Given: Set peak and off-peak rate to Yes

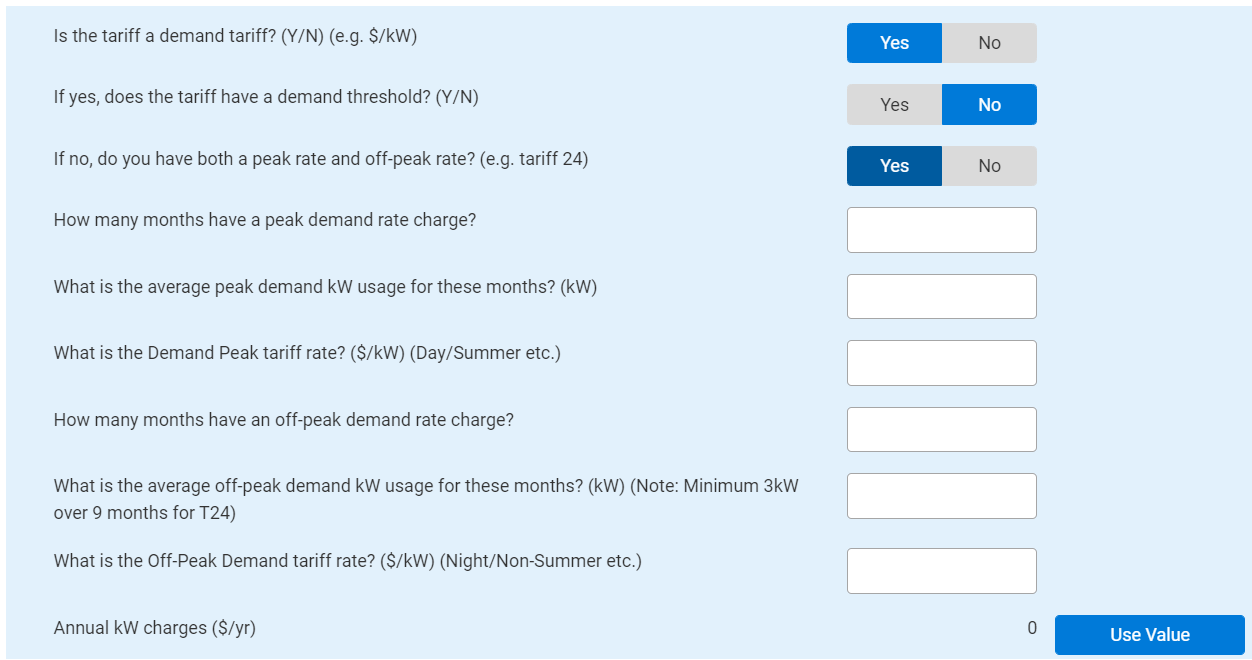Looking at the screenshot, I should (894, 166).
